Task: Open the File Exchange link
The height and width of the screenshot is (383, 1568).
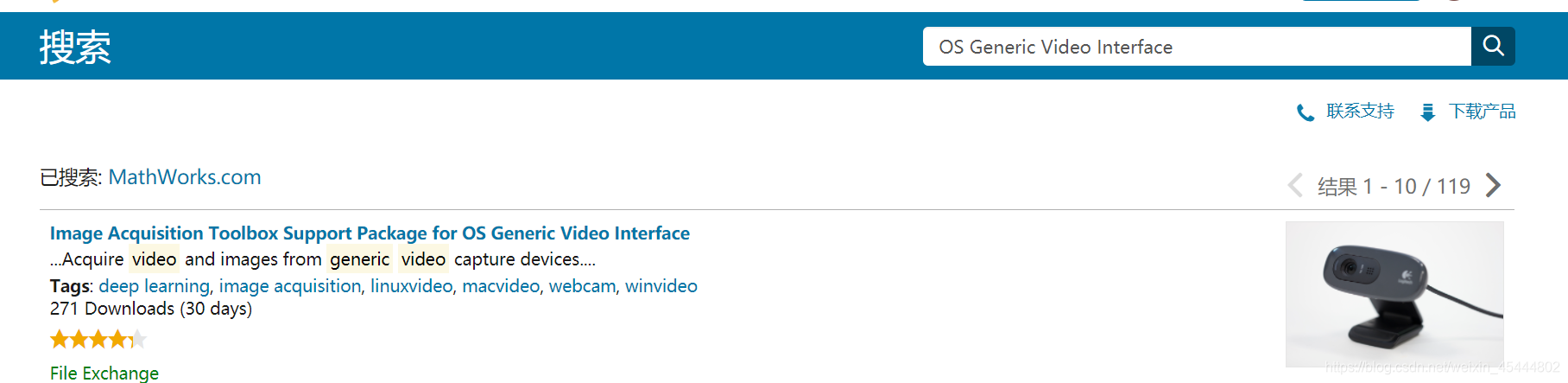Action: pyautogui.click(x=104, y=373)
